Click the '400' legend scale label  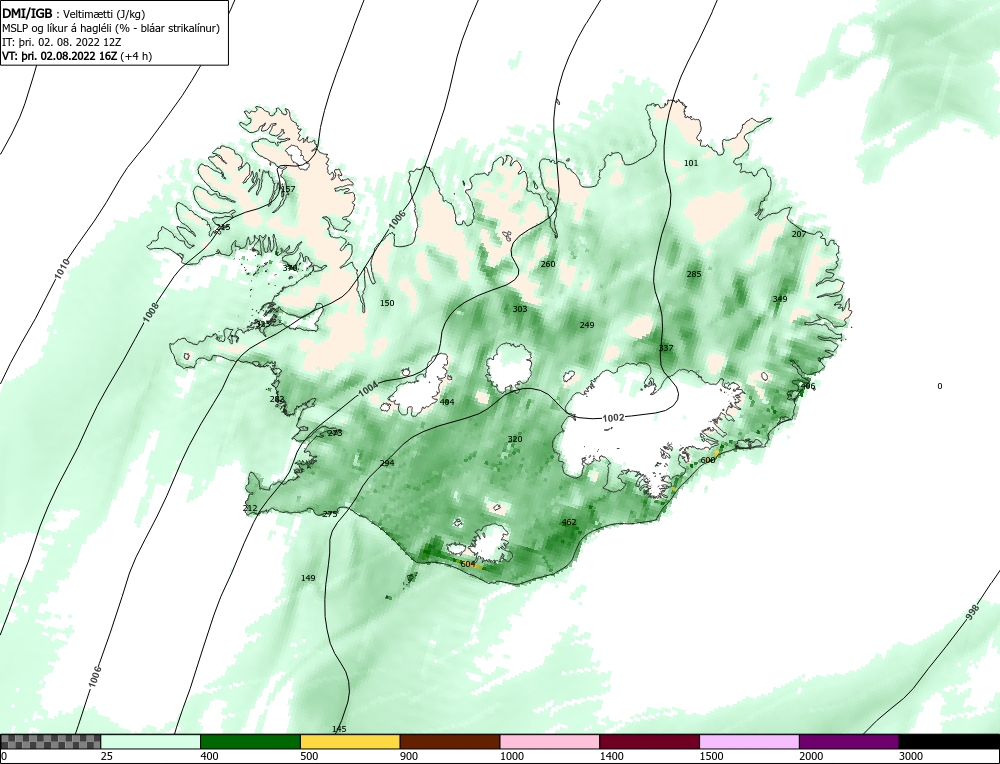(209, 756)
